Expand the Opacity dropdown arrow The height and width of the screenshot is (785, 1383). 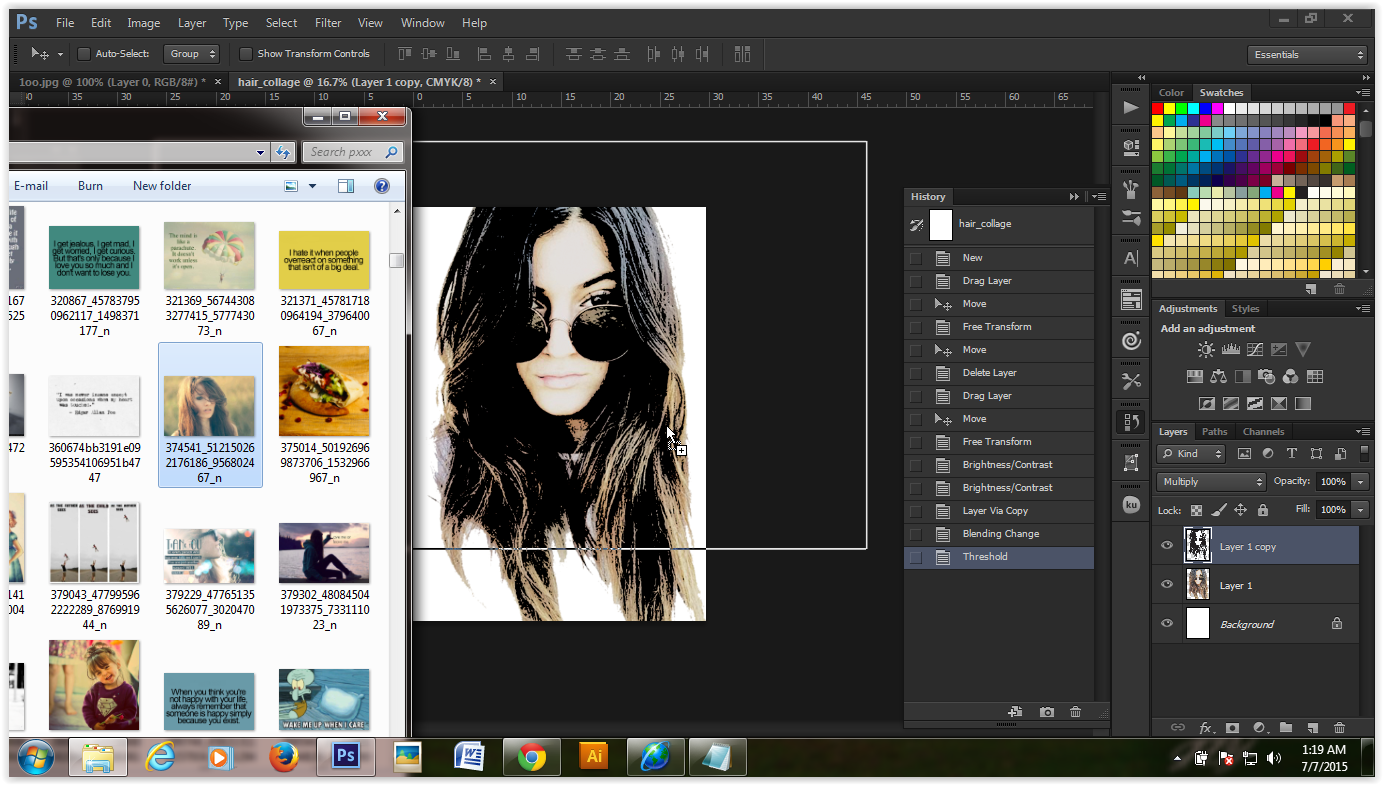1359,481
